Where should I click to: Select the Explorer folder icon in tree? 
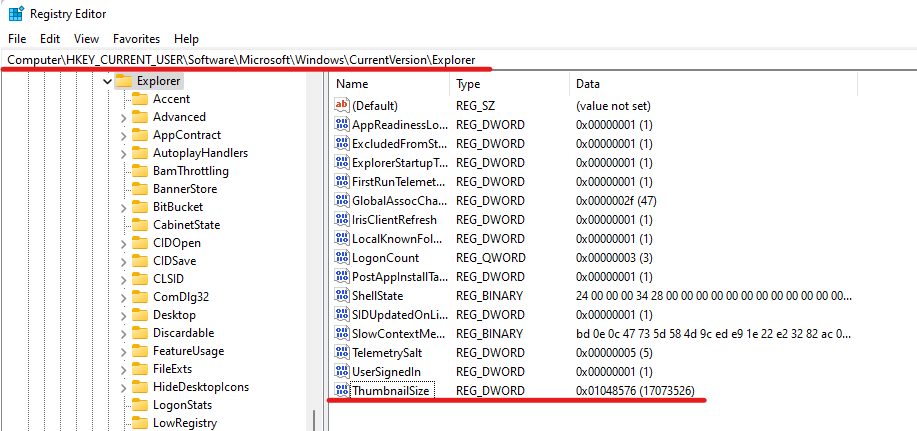123,81
